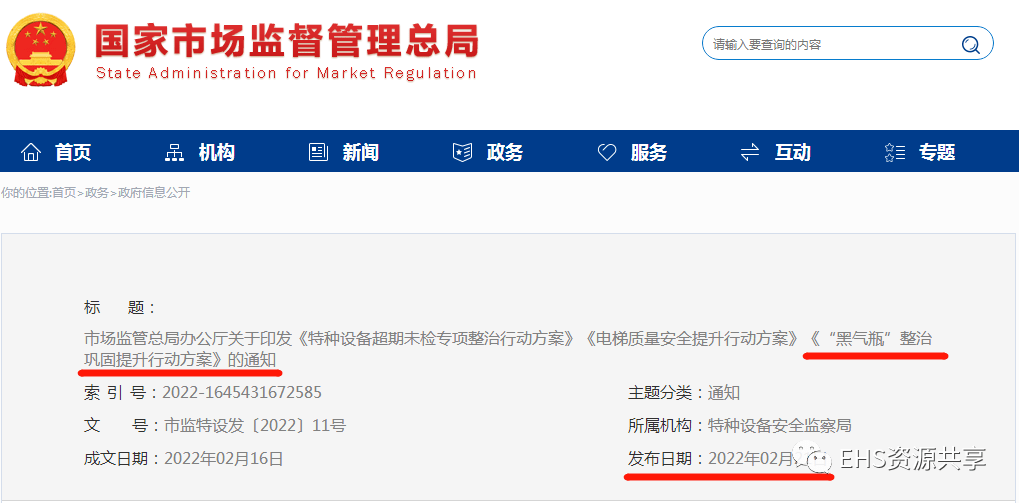Click the star book icon beside 政务
This screenshot has height=503, width=1019.
click(461, 153)
